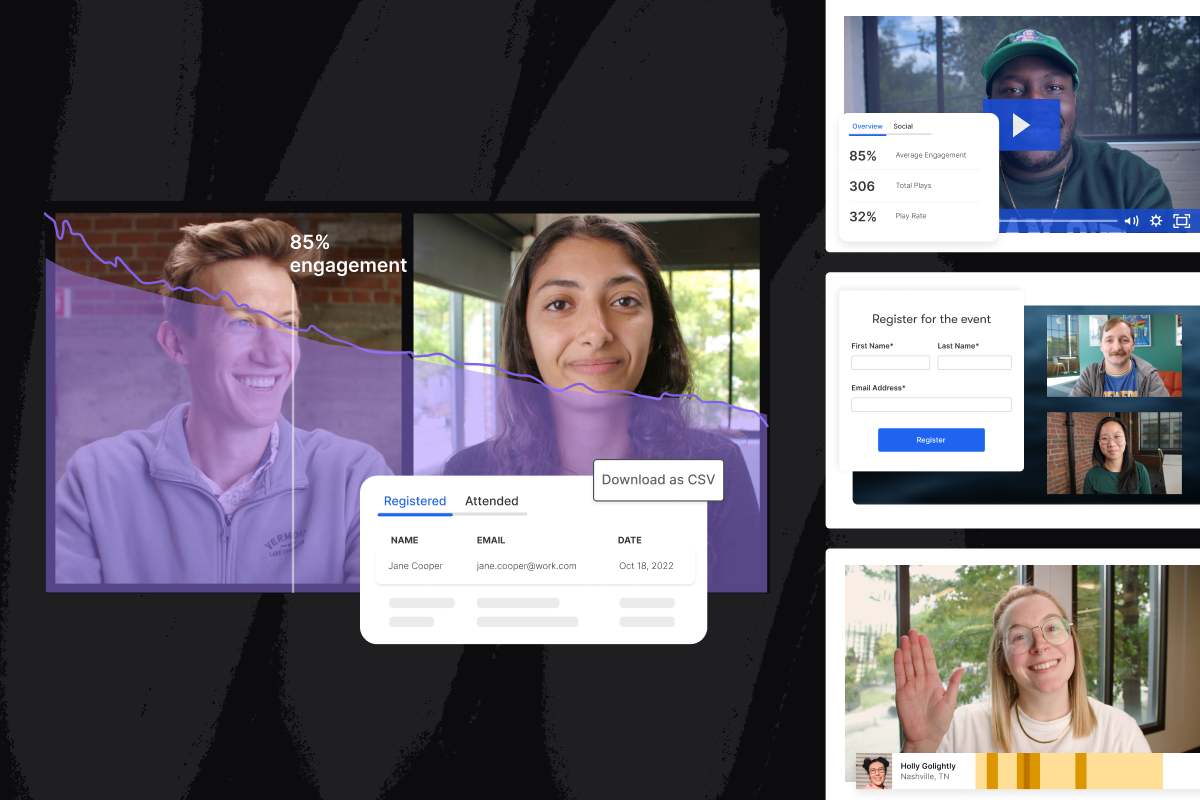Click the man with mustache video thumbnail

coord(1107,356)
